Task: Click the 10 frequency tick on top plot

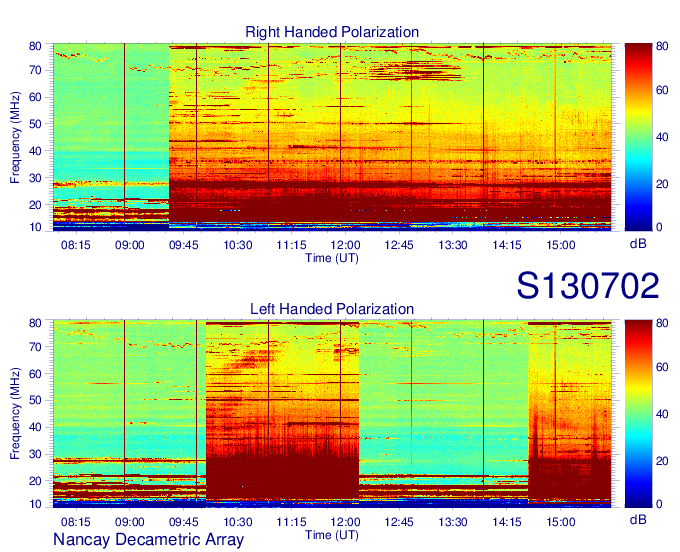Action: (36, 227)
